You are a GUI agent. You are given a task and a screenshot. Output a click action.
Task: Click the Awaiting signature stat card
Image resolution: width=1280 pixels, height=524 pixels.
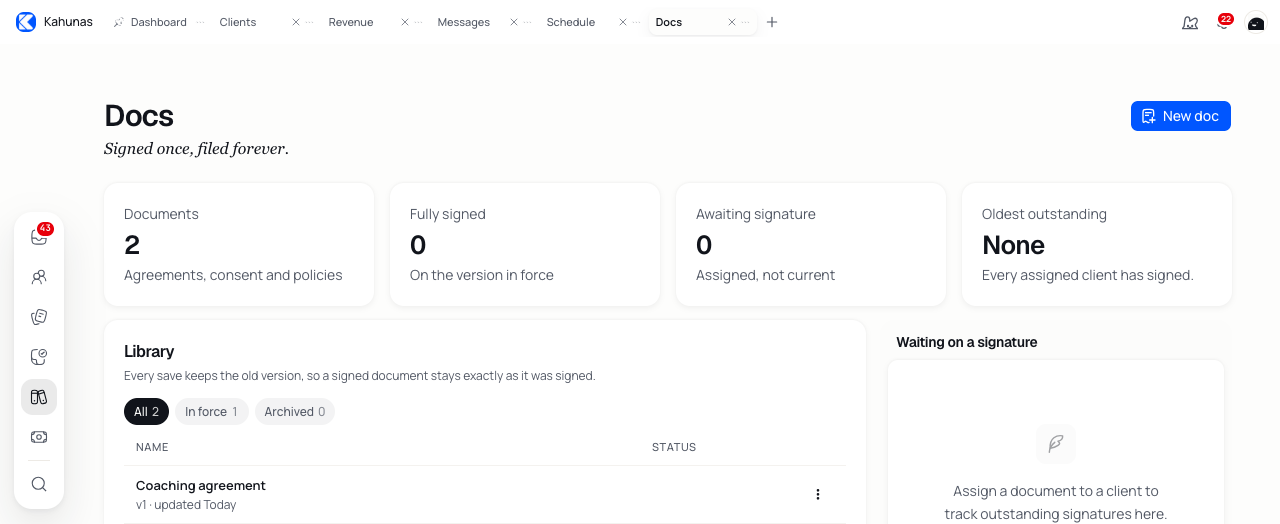[x=811, y=244]
